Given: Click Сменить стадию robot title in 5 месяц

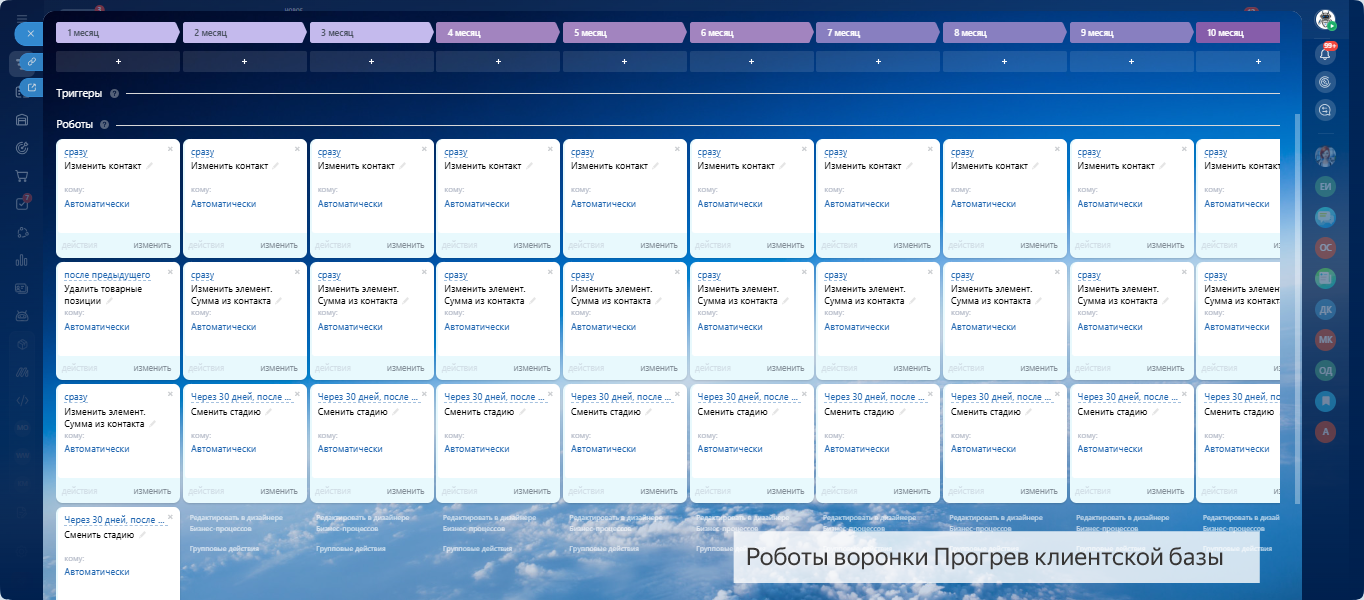Looking at the screenshot, I should click(x=606, y=412).
